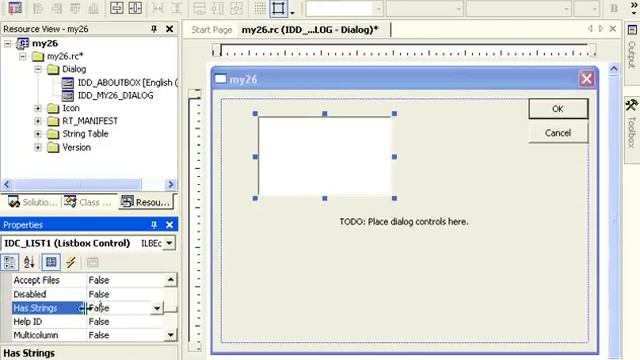This screenshot has height=360, width=640.
Task: Click the Test Dialog toolbar icon
Action: (x=15, y=8)
